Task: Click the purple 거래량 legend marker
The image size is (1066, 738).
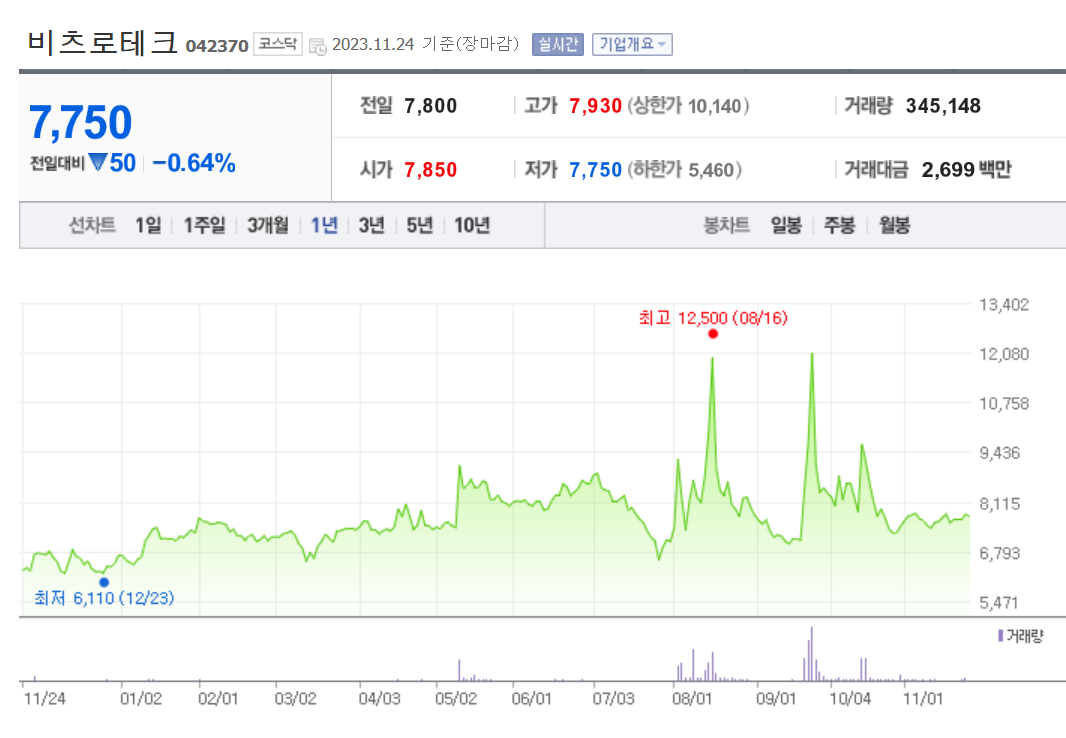Action: pos(1001,636)
